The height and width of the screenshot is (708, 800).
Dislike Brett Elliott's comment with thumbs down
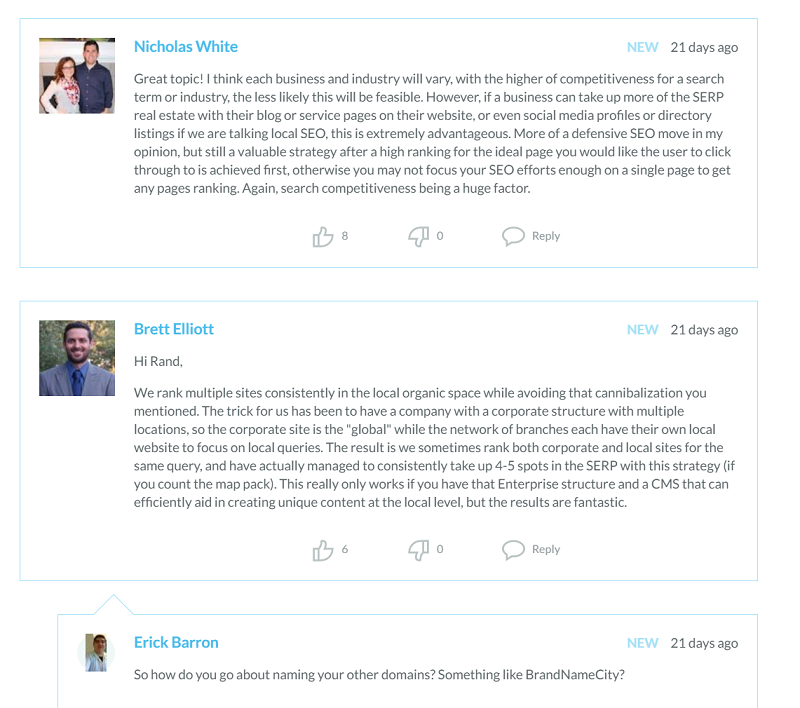point(418,549)
